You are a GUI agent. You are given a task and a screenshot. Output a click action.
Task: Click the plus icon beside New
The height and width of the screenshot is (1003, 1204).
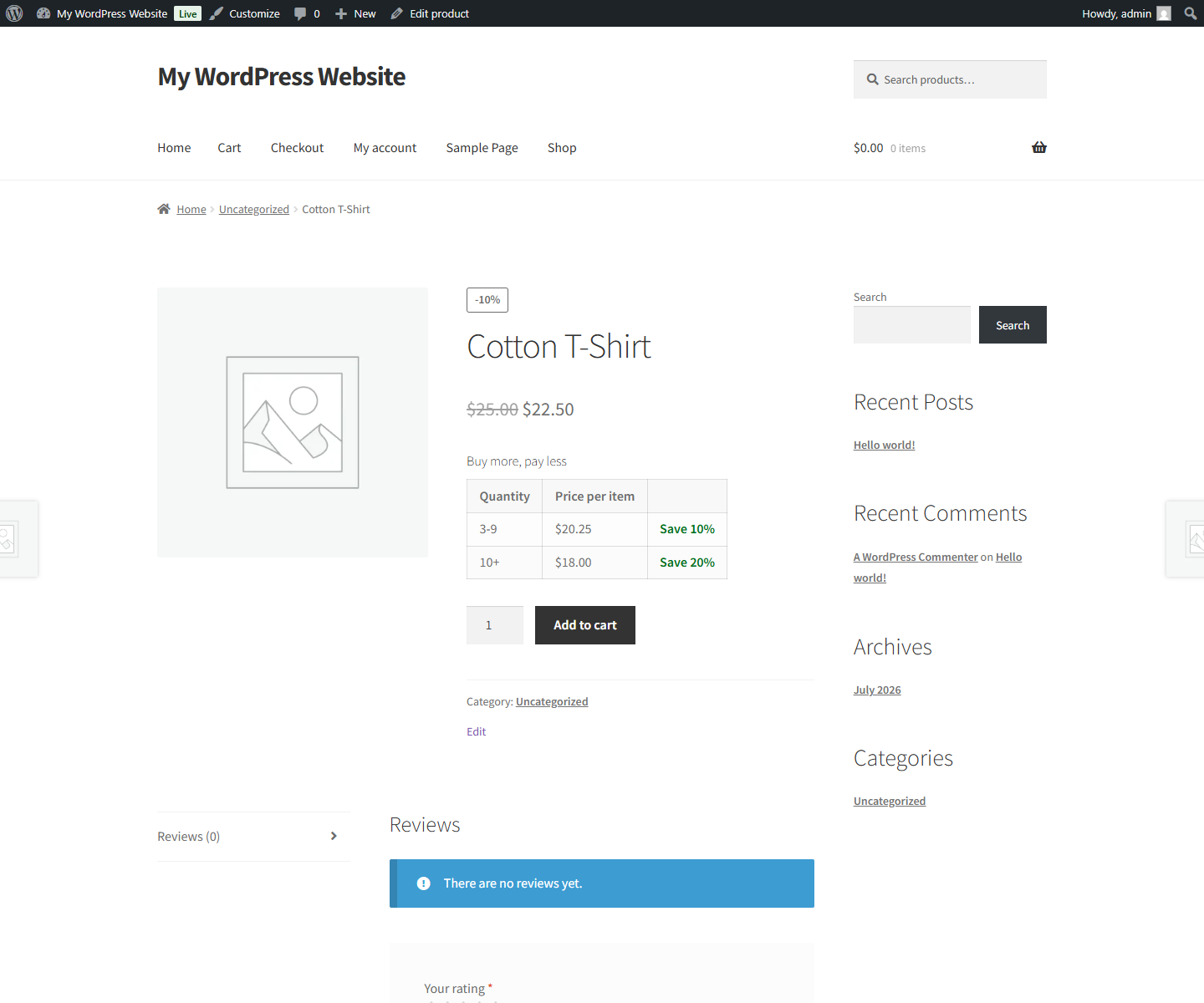[x=341, y=13]
